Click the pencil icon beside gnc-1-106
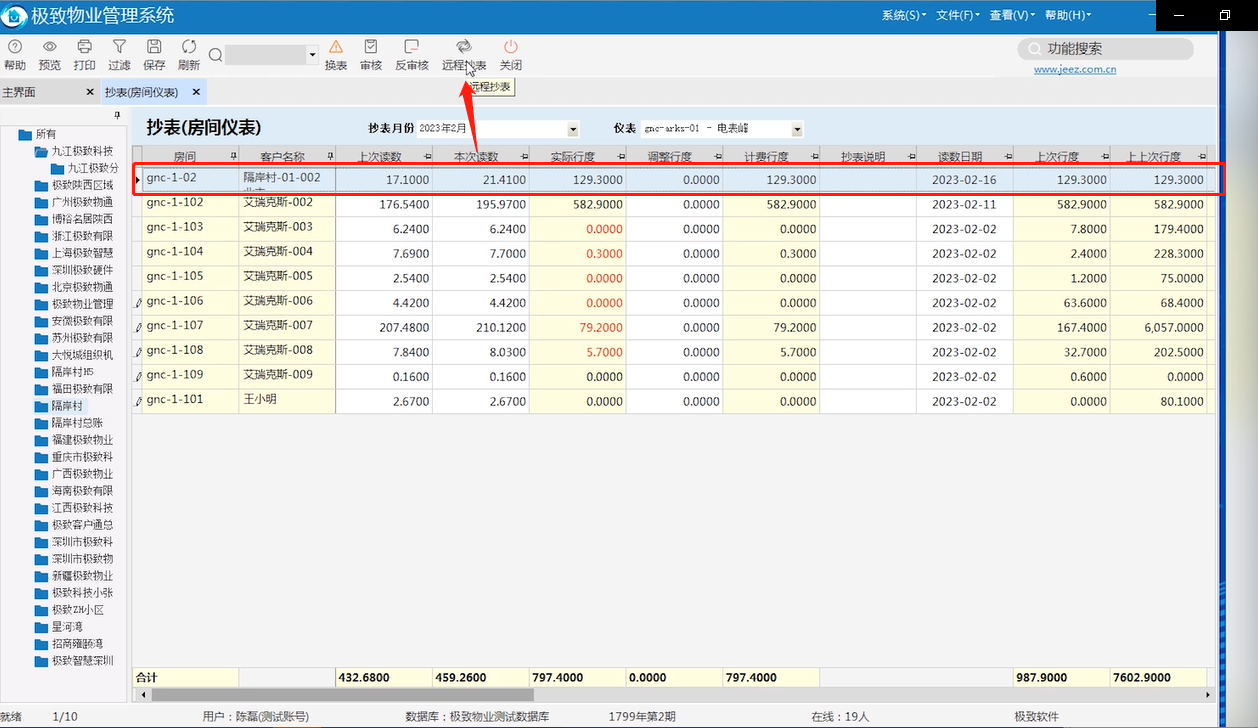The image size is (1258, 728). pos(138,303)
